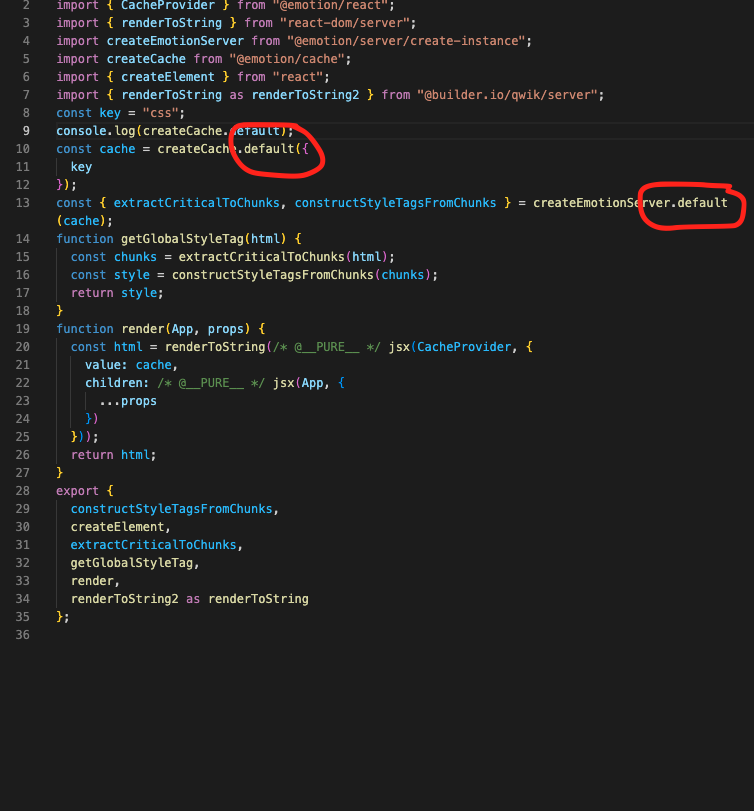Click console.log at the start of line 9
Image resolution: width=754 pixels, height=811 pixels.
(x=96, y=131)
